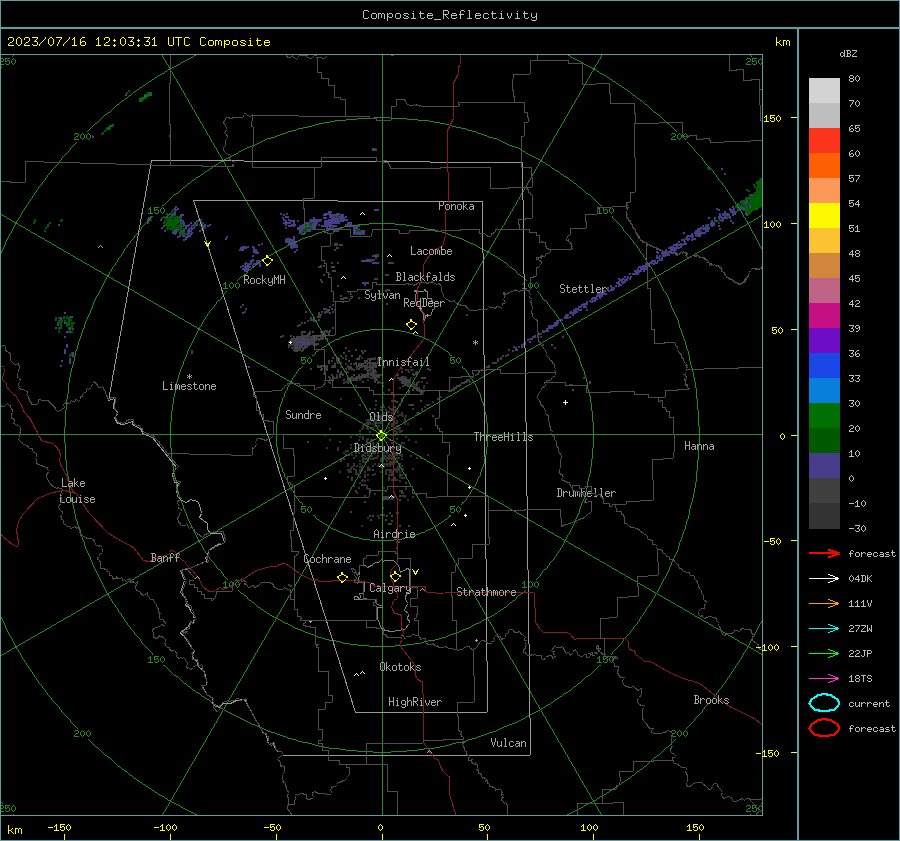Click the Limestone map label
The image size is (900, 841).
click(189, 386)
